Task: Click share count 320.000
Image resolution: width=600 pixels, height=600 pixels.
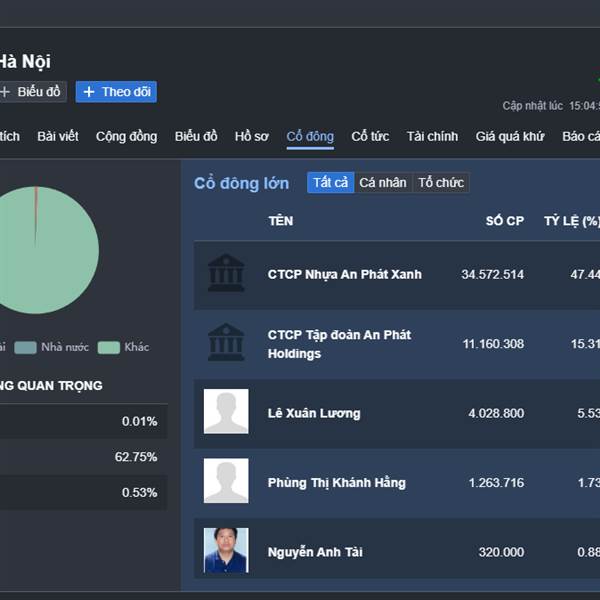Action: (501, 552)
